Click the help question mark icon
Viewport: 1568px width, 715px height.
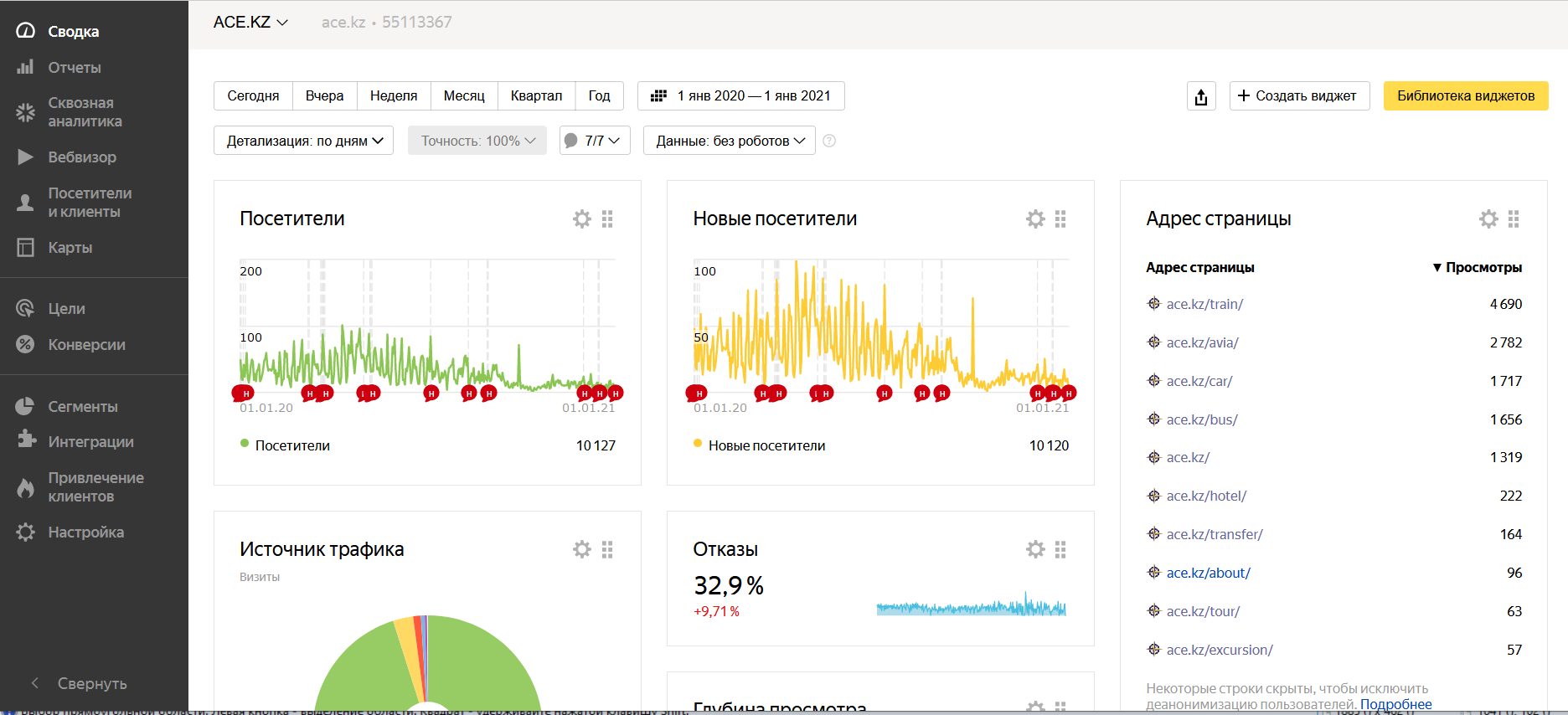coord(829,141)
